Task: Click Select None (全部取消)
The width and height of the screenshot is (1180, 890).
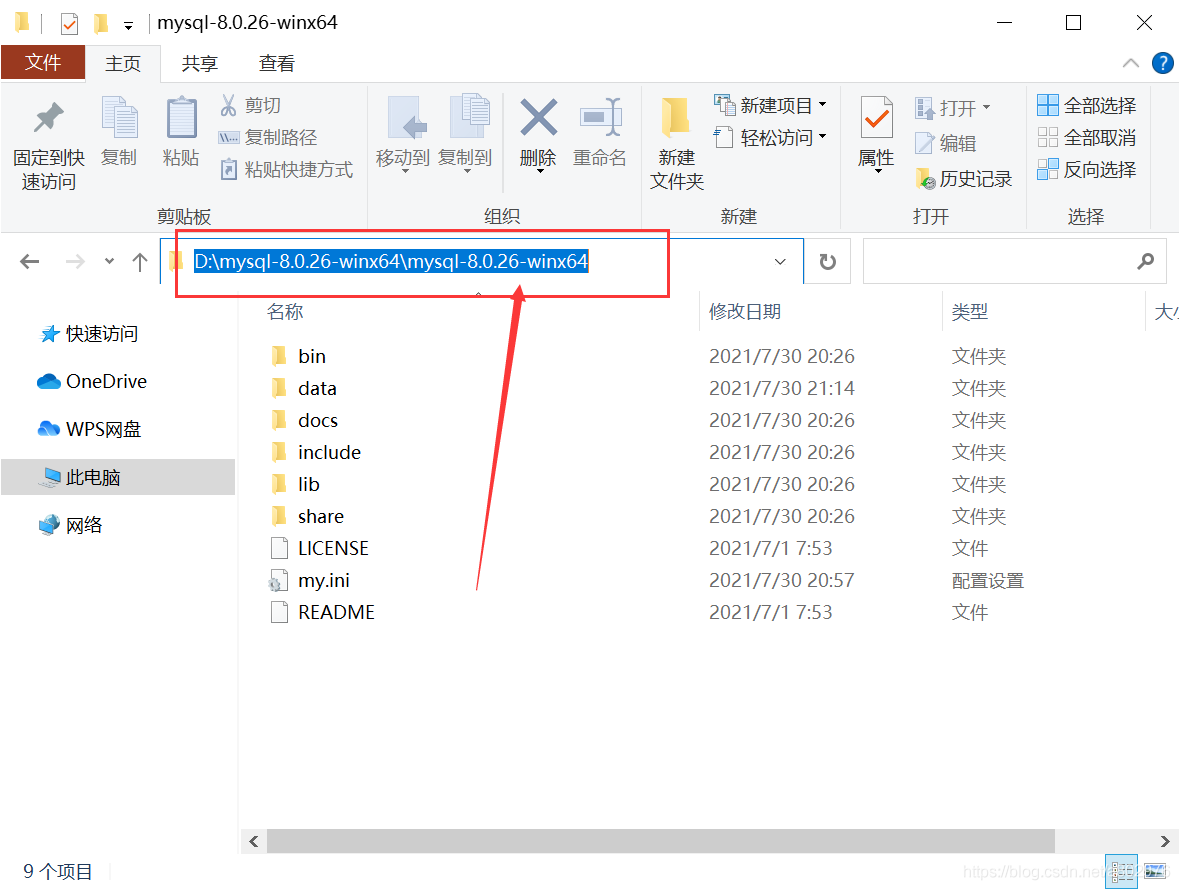Action: (x=1087, y=138)
